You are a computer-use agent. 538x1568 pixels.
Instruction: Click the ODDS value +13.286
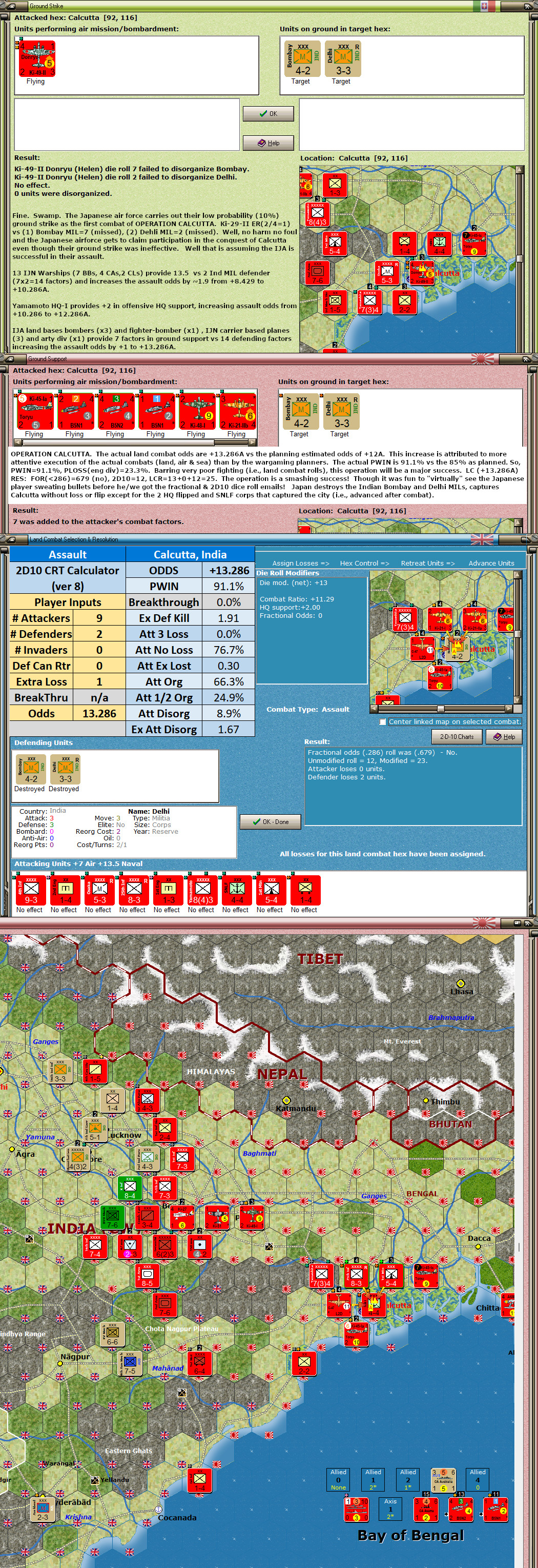(x=228, y=570)
